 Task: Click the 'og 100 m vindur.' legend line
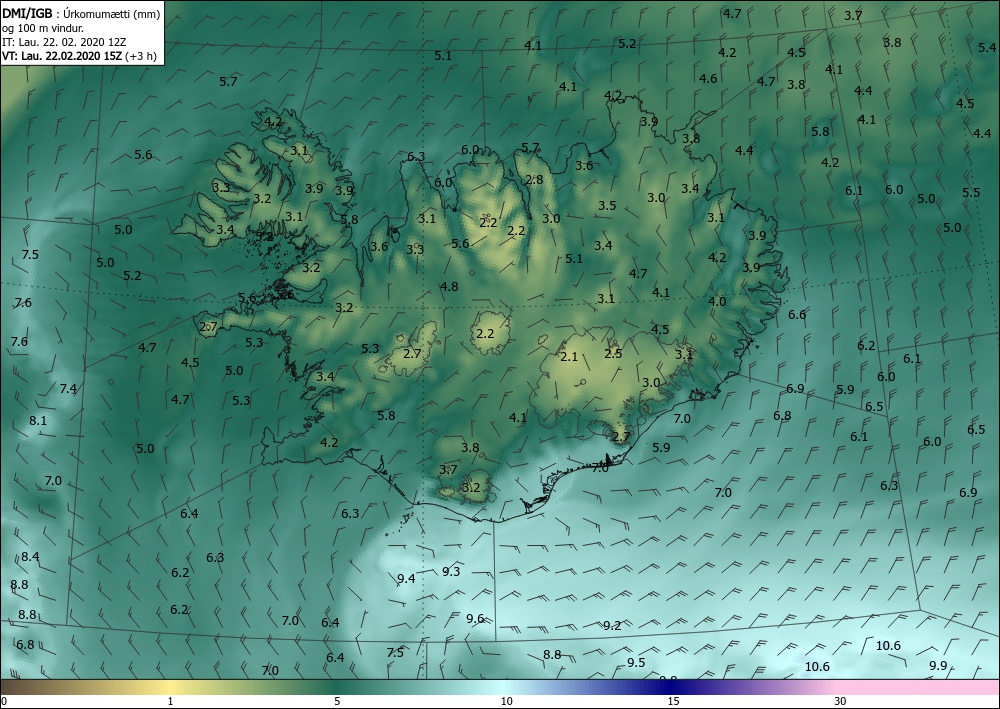pyautogui.click(x=43, y=28)
